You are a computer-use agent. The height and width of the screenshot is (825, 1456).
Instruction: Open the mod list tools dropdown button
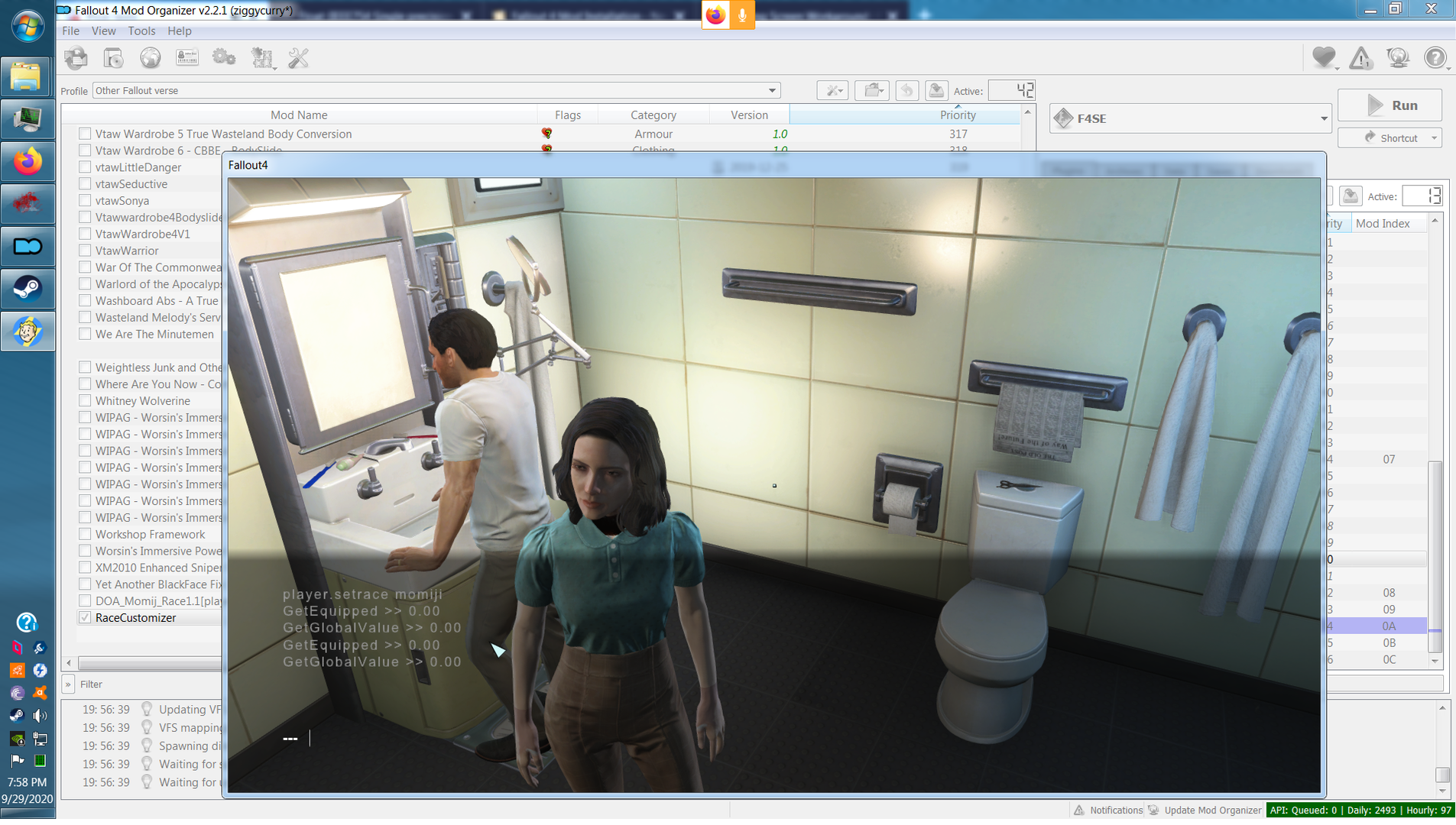pos(832,91)
